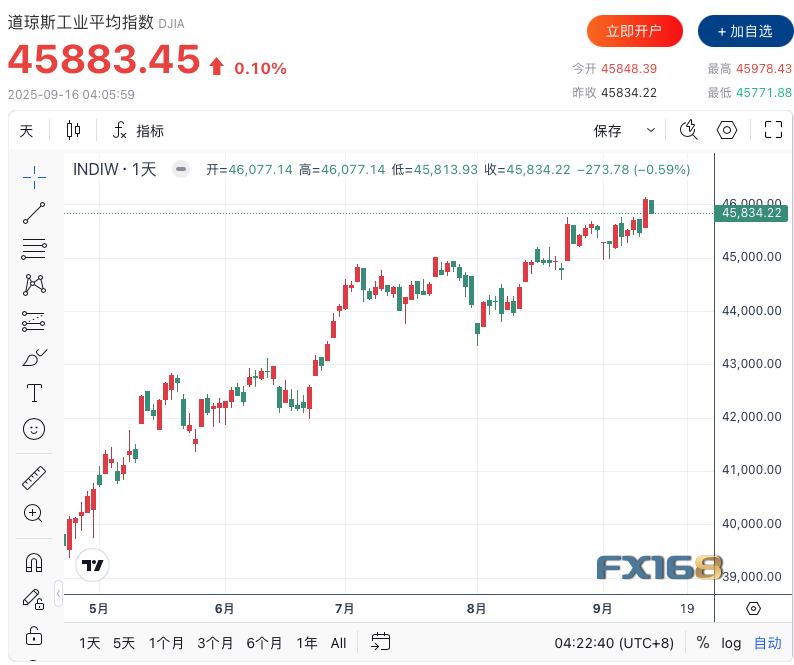Click the + 加自选 button

[745, 31]
